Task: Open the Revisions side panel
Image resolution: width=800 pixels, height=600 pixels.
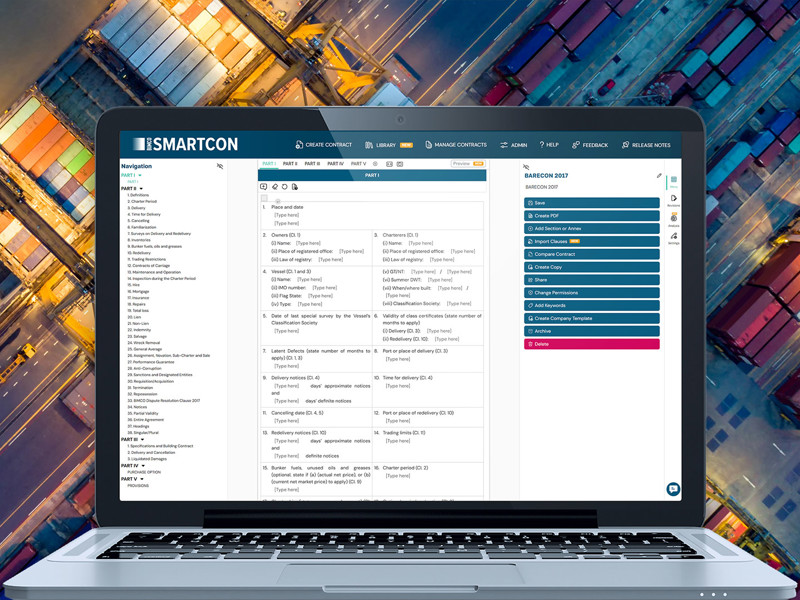Action: pos(673,200)
